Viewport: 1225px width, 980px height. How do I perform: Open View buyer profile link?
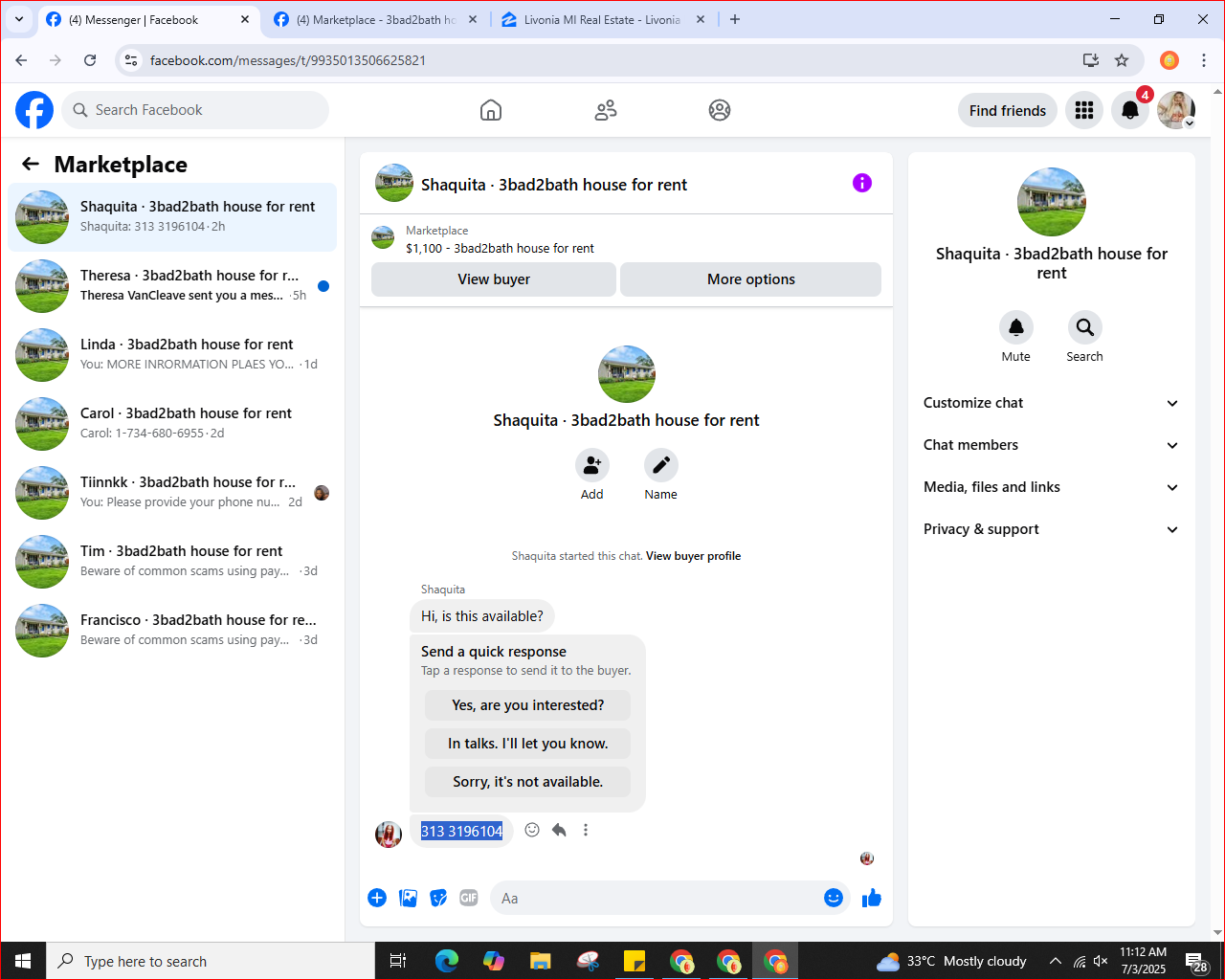pyautogui.click(x=693, y=556)
